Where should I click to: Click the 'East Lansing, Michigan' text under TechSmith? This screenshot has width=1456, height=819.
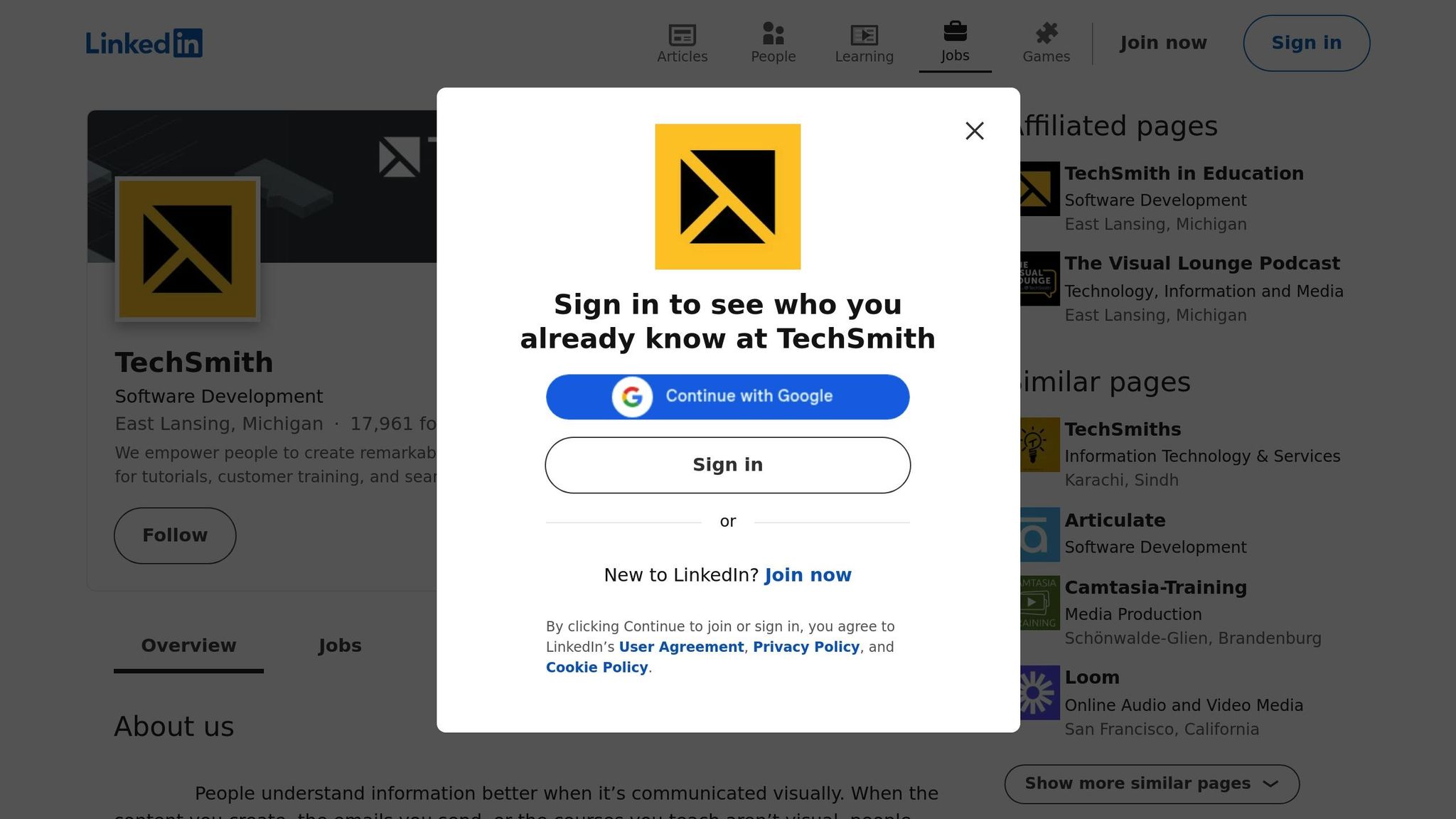pyautogui.click(x=219, y=424)
